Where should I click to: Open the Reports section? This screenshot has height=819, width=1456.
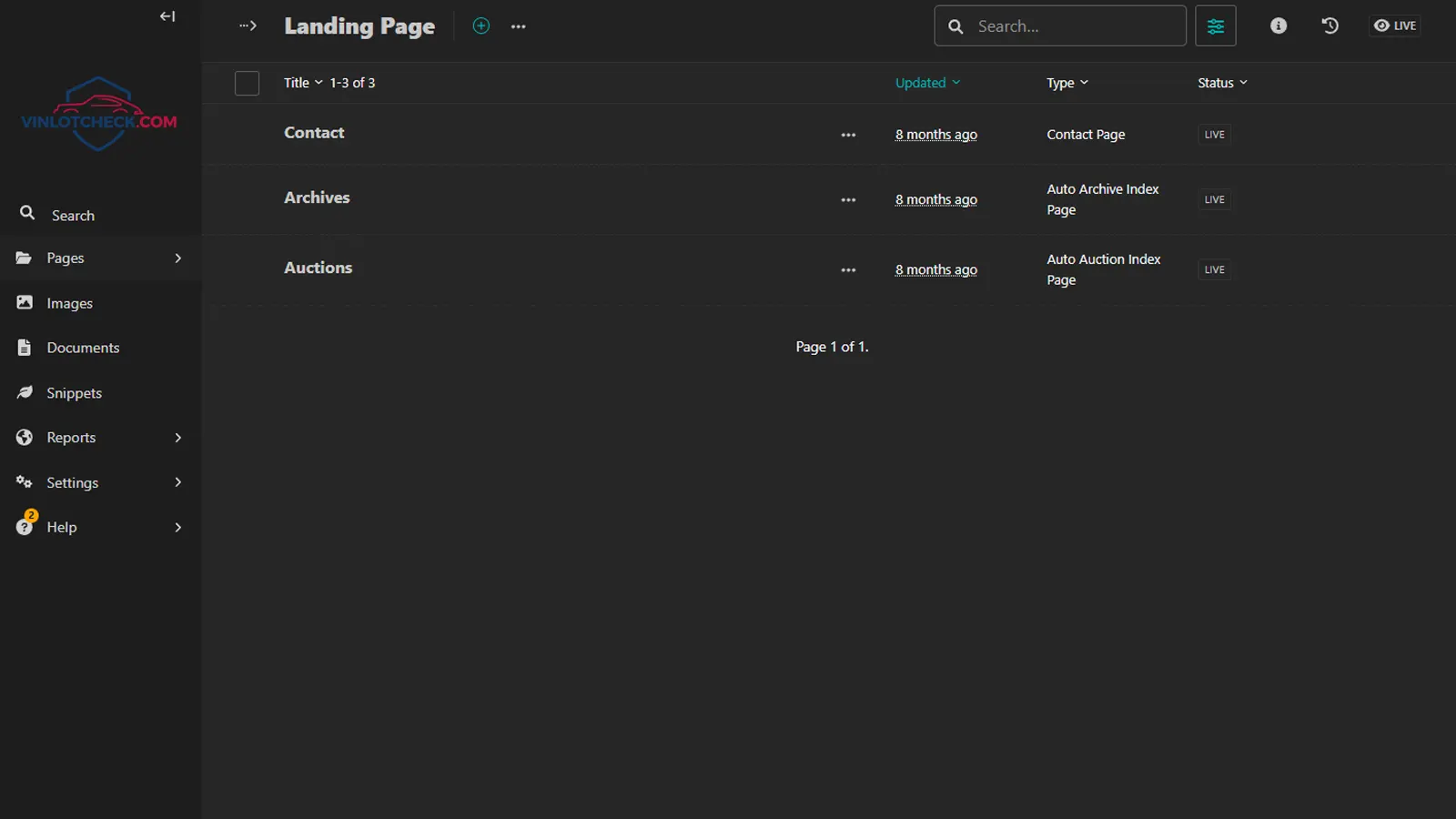coord(72,437)
